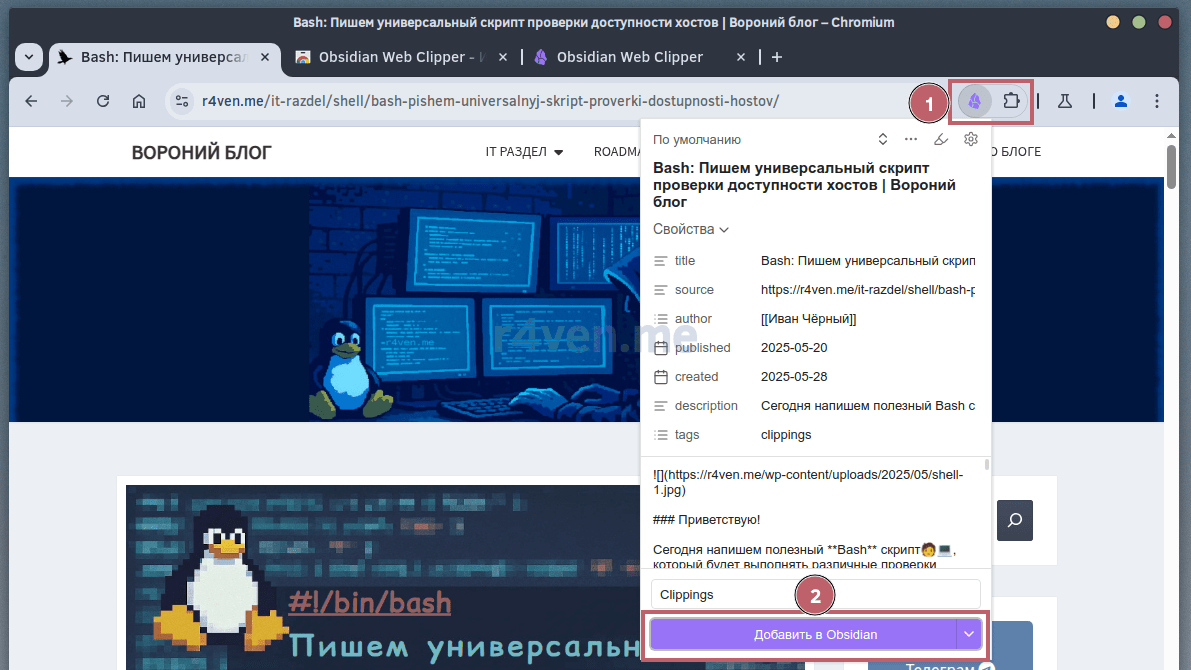This screenshot has width=1191, height=670.
Task: Open the browser profile avatar
Action: (x=1120, y=101)
